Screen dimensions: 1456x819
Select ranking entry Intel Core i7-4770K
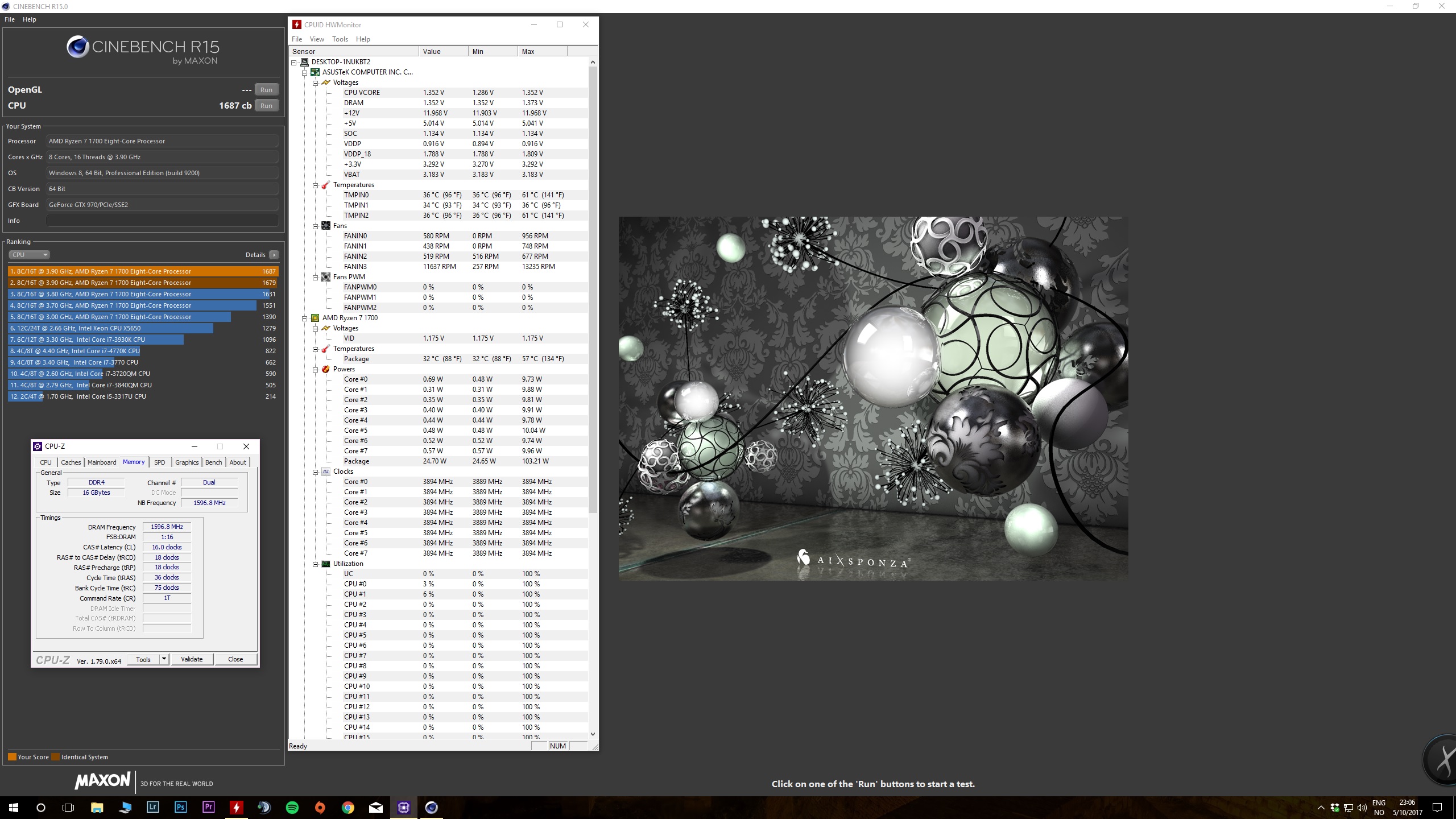[142, 351]
